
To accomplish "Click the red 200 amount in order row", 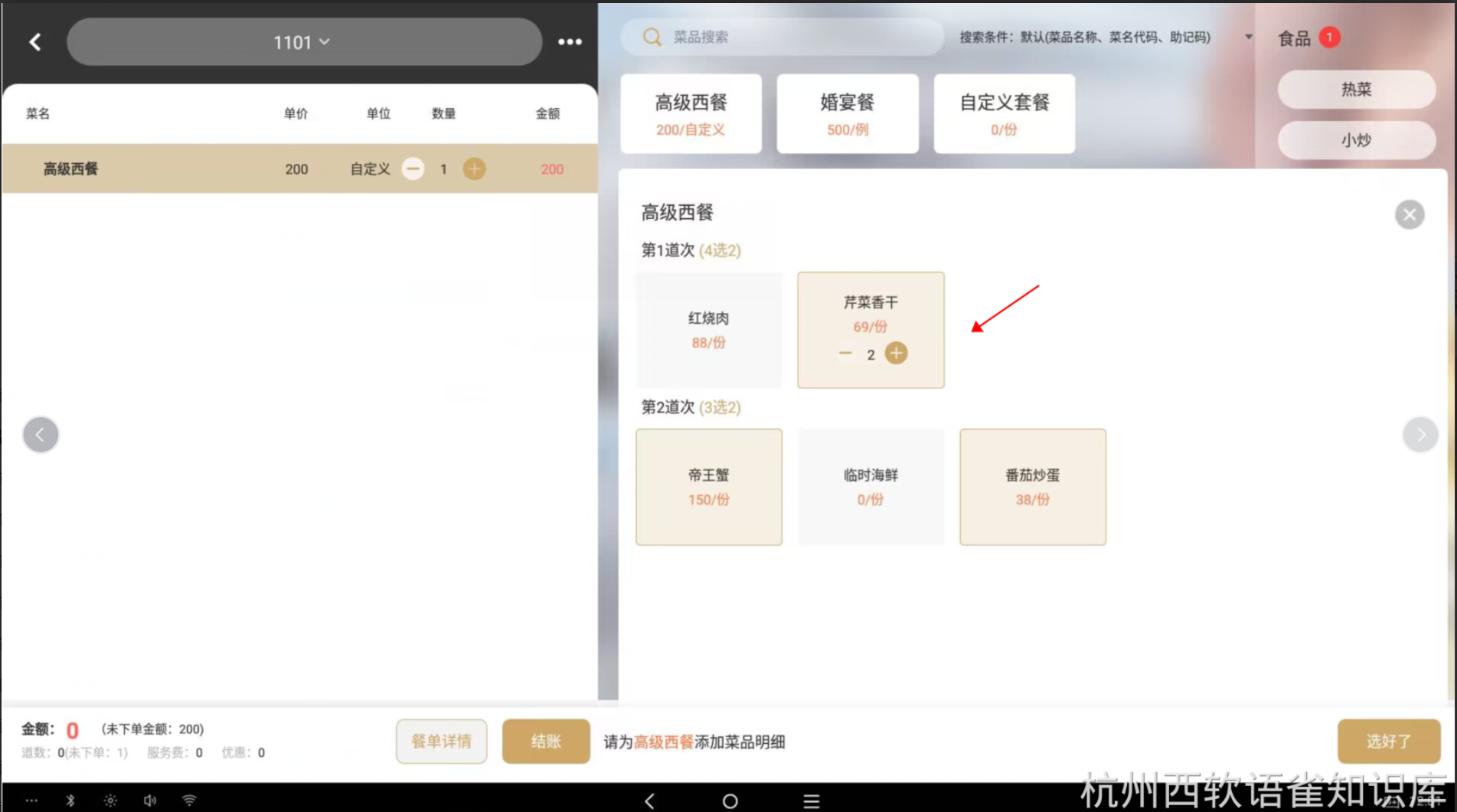I will click(x=552, y=169).
